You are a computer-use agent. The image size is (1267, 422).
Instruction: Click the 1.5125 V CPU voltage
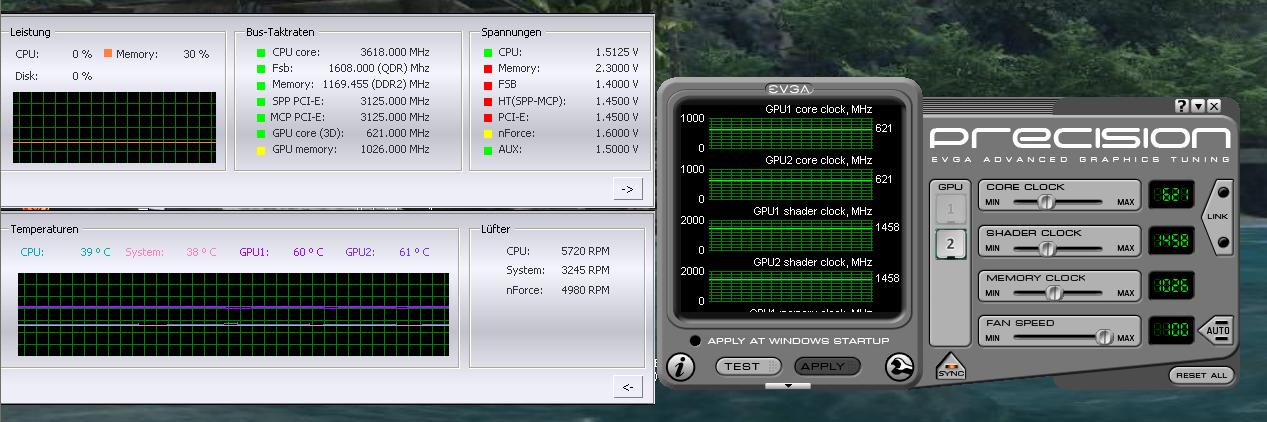tap(617, 52)
